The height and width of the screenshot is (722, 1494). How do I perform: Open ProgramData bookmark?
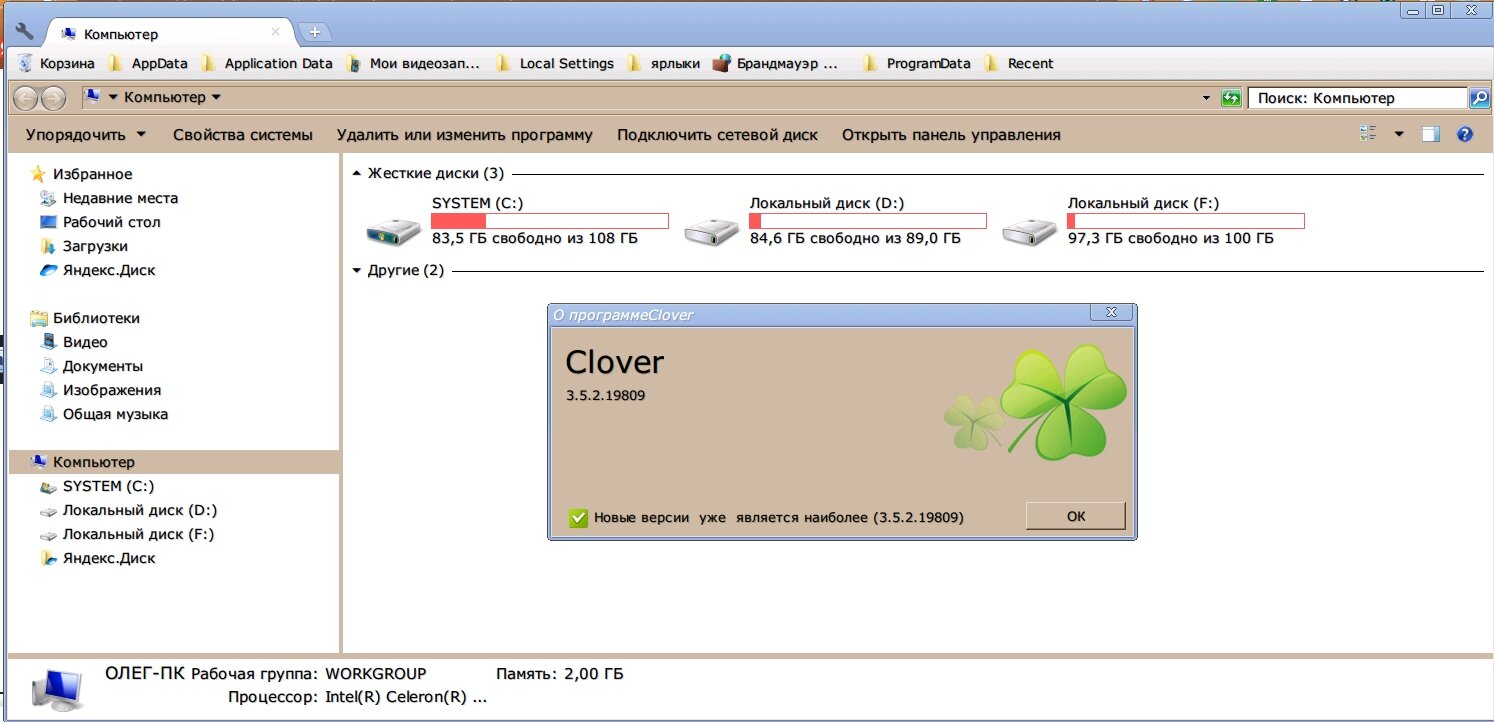(916, 63)
